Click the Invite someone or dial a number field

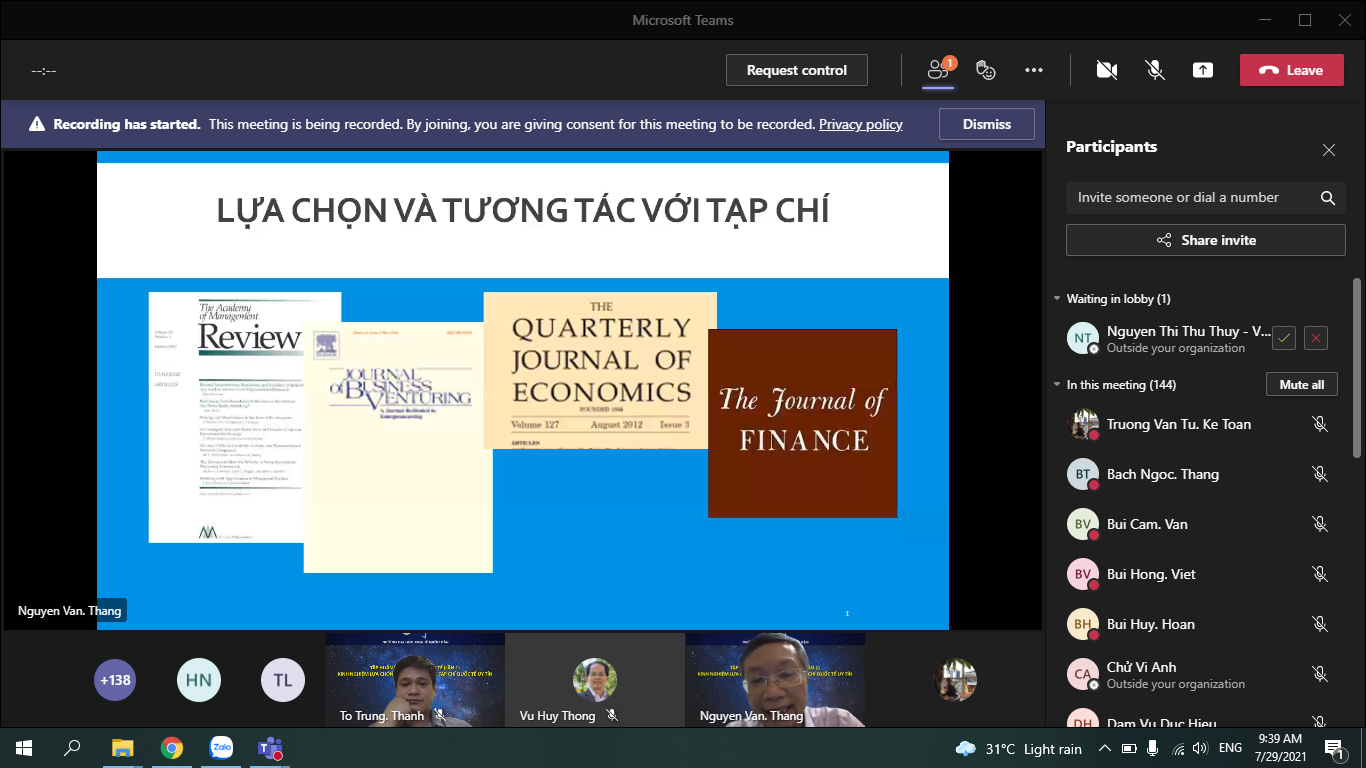pyautogui.click(x=1206, y=197)
